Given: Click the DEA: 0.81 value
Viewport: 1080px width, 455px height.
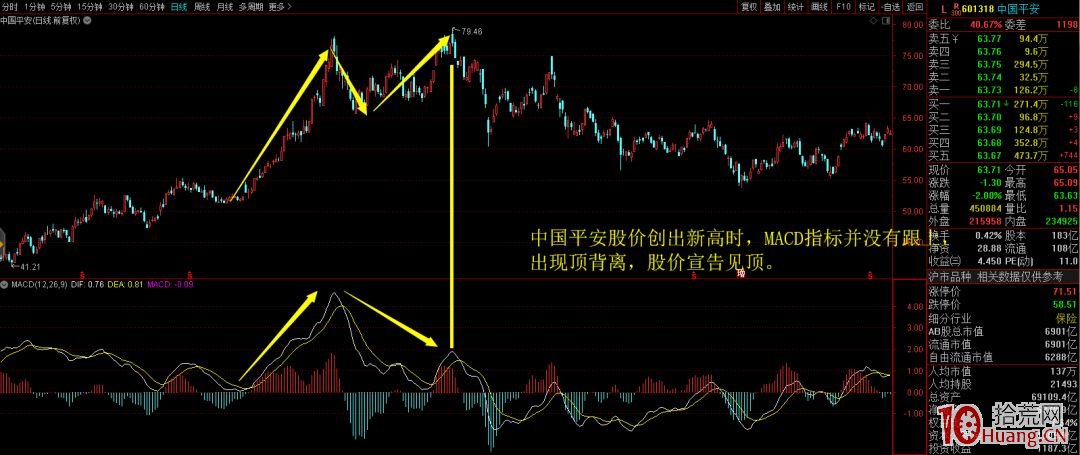Looking at the screenshot, I should [x=125, y=284].
